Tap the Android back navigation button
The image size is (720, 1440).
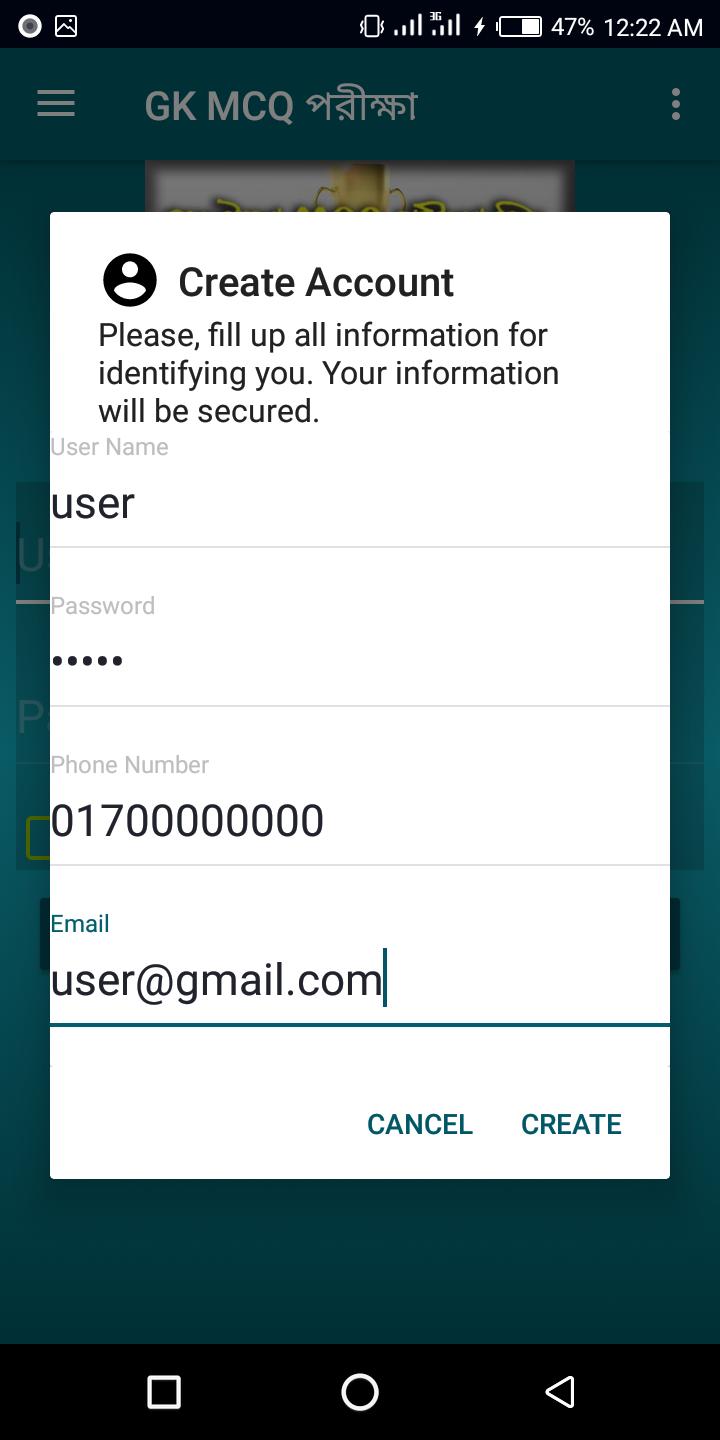point(560,1392)
